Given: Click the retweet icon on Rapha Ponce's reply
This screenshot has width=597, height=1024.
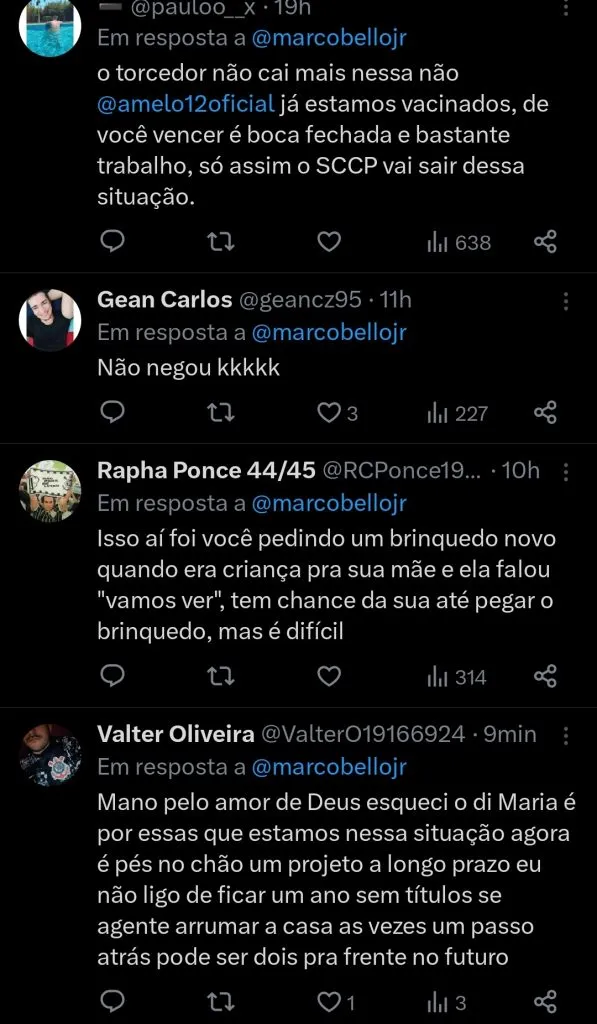Looking at the screenshot, I should (x=222, y=676).
